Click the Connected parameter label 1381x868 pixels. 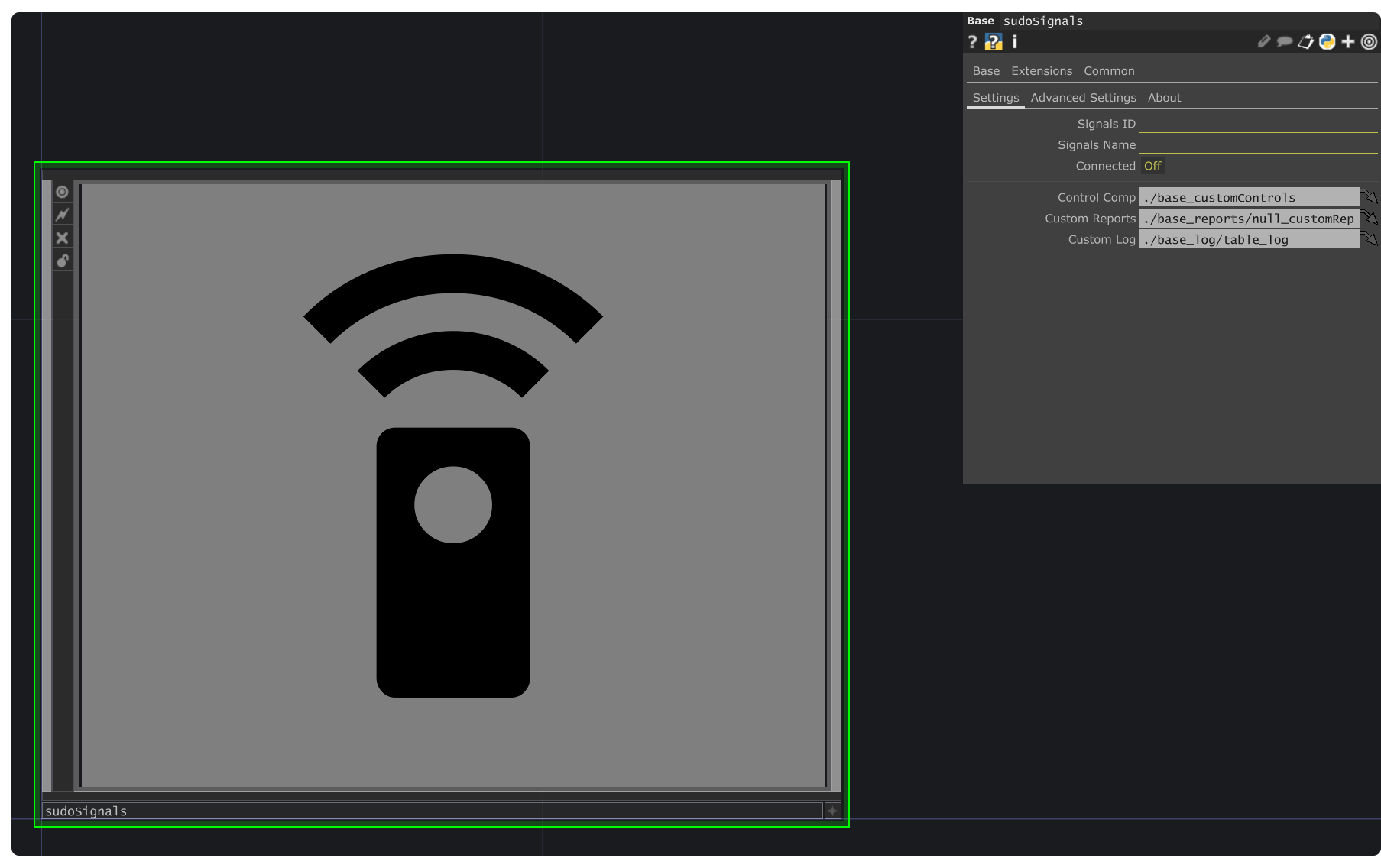coord(1105,166)
